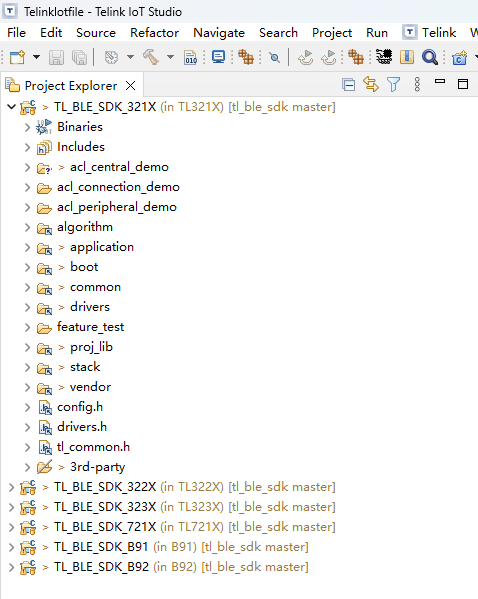This screenshot has width=478, height=599.
Task: Select the feature_test folder
Action: tap(91, 327)
